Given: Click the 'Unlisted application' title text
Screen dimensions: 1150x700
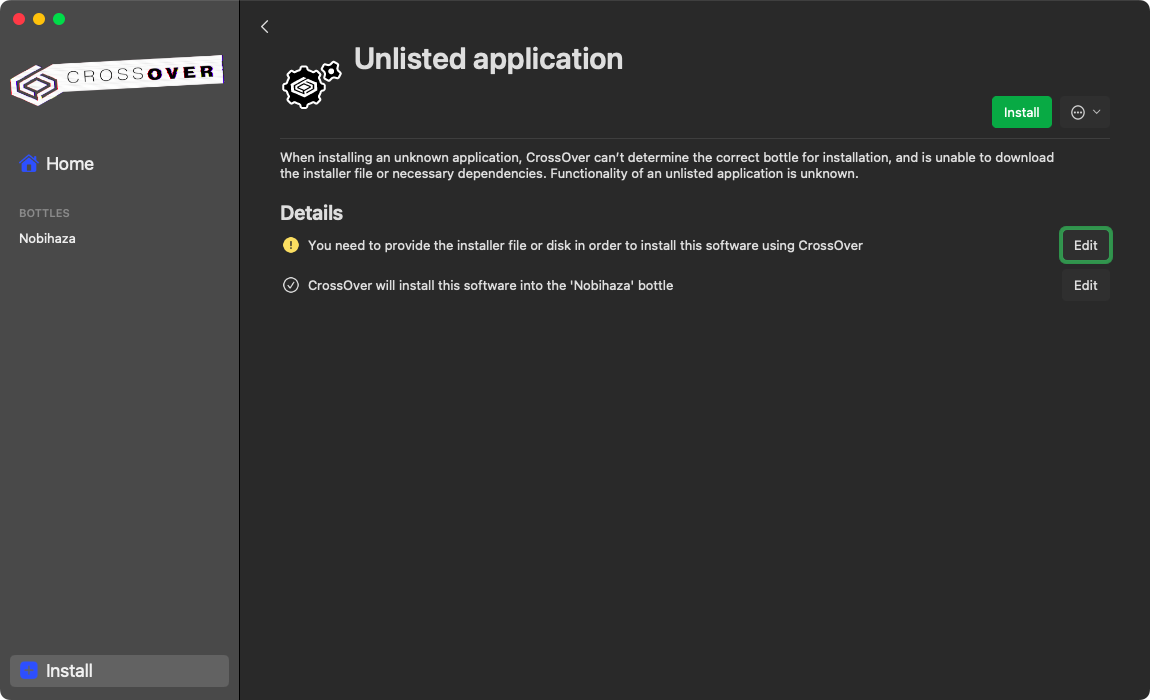Looking at the screenshot, I should [488, 59].
